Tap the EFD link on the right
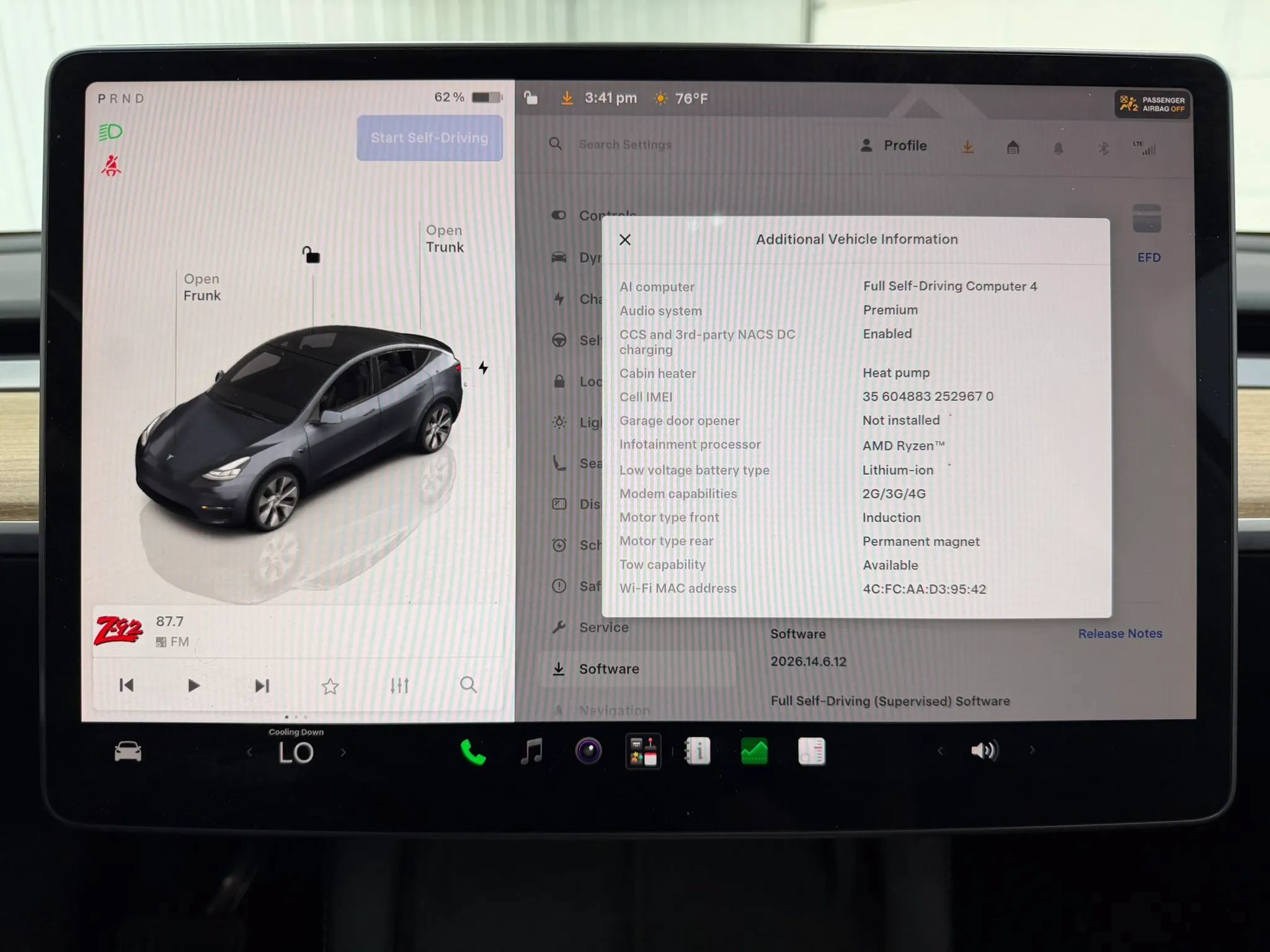Screen dimensions: 1270x952 click(1149, 257)
